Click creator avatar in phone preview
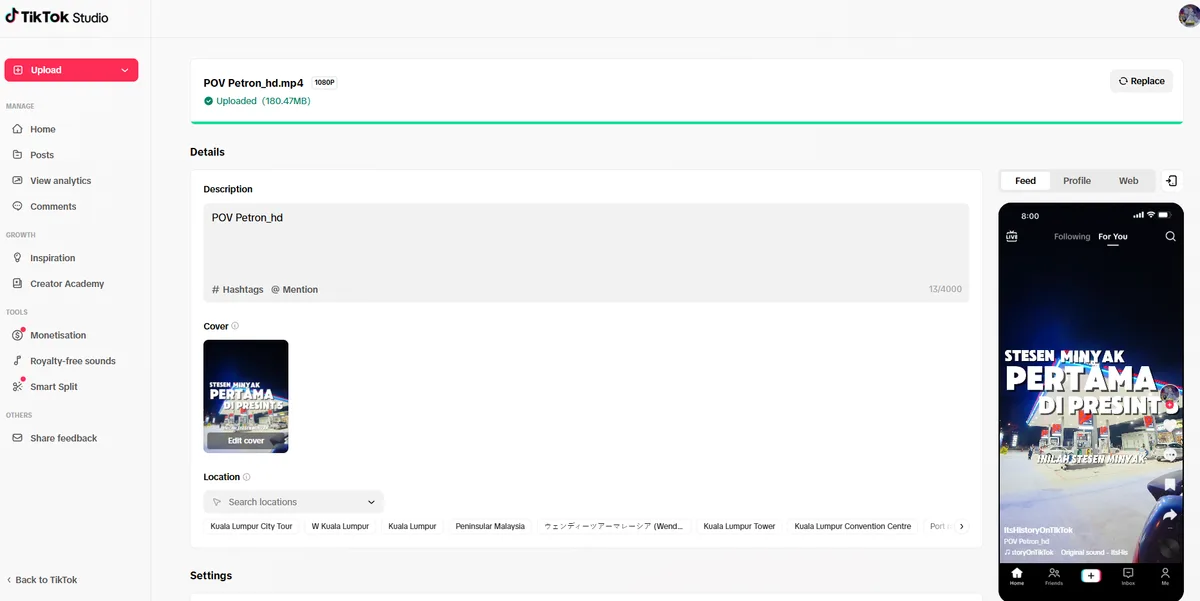Screen dimensions: 1200x601 (1168, 394)
